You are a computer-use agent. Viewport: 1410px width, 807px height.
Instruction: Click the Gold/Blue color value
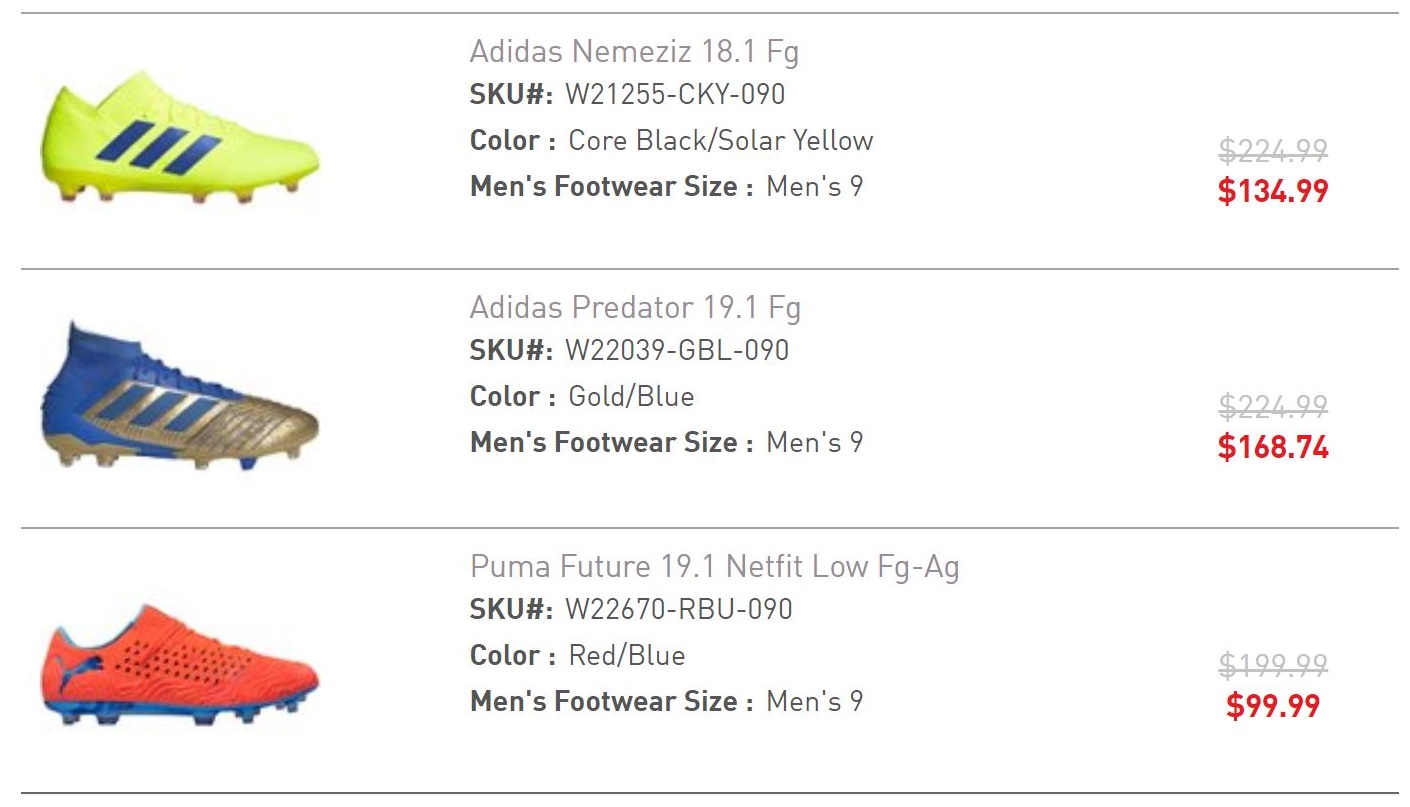coord(631,397)
